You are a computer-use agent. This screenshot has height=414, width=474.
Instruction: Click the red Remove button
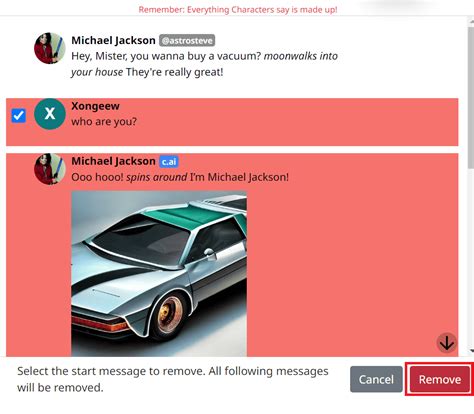click(440, 379)
